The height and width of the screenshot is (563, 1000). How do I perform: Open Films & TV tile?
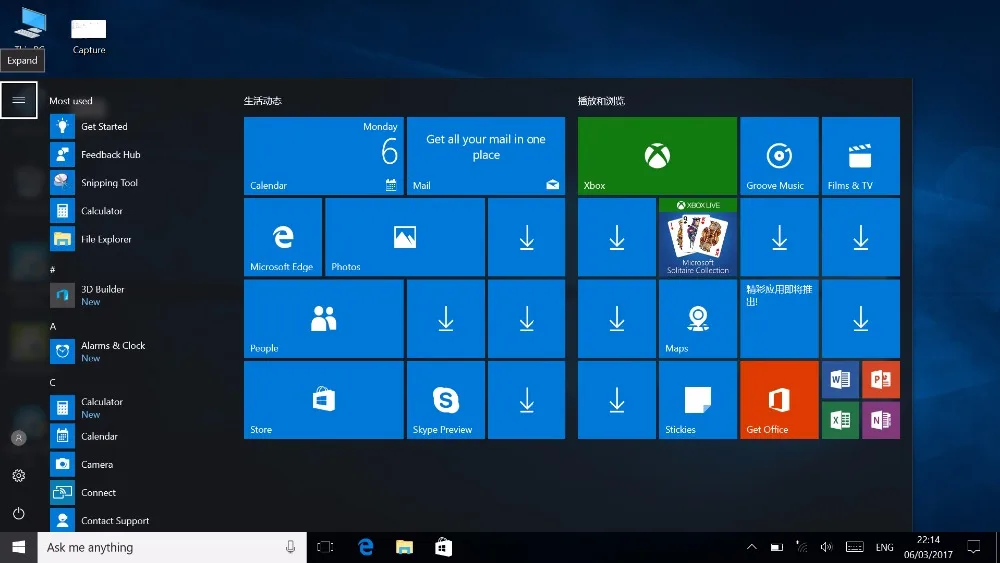861,156
